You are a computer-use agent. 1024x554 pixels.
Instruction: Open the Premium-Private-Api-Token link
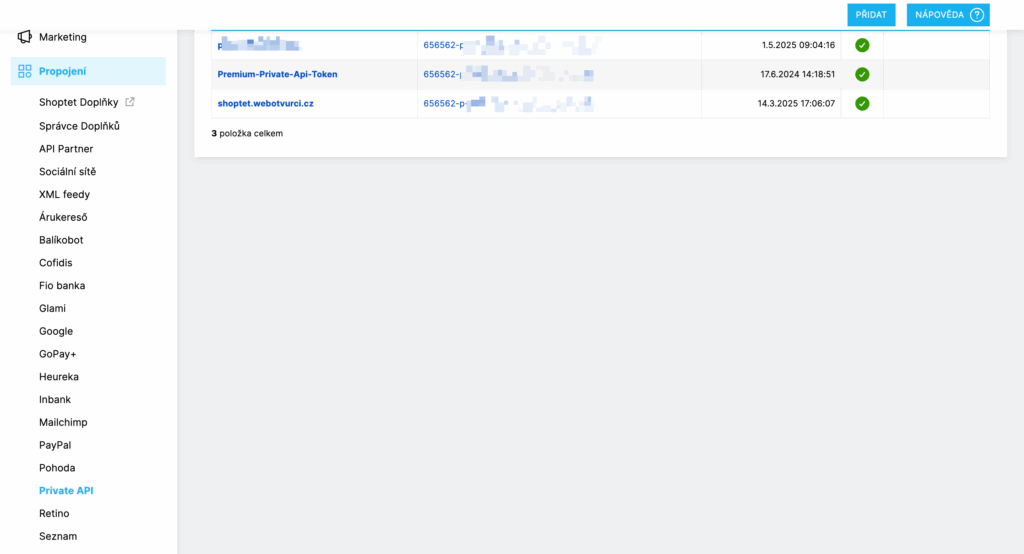click(278, 74)
